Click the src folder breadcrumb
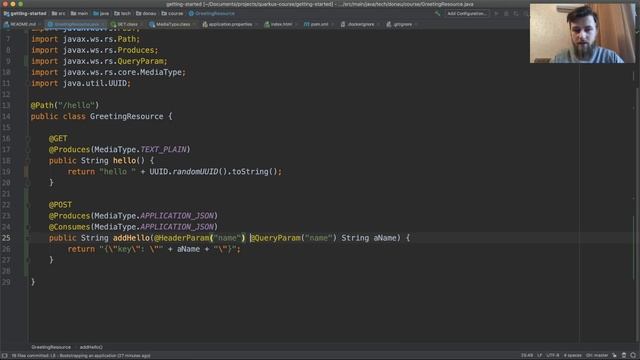Image resolution: width=640 pixels, height=360 pixels. click(x=58, y=13)
